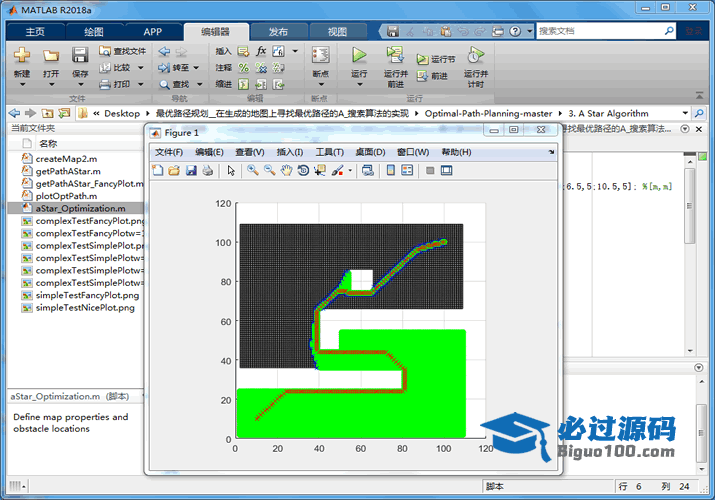
Task: Open Figure 1 文件(F) menu
Action: 169,152
